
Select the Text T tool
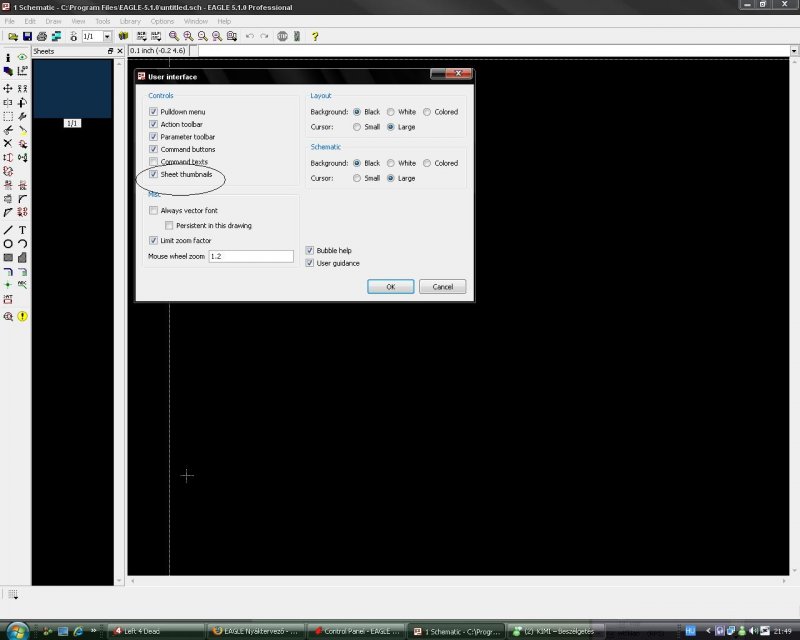(22, 230)
